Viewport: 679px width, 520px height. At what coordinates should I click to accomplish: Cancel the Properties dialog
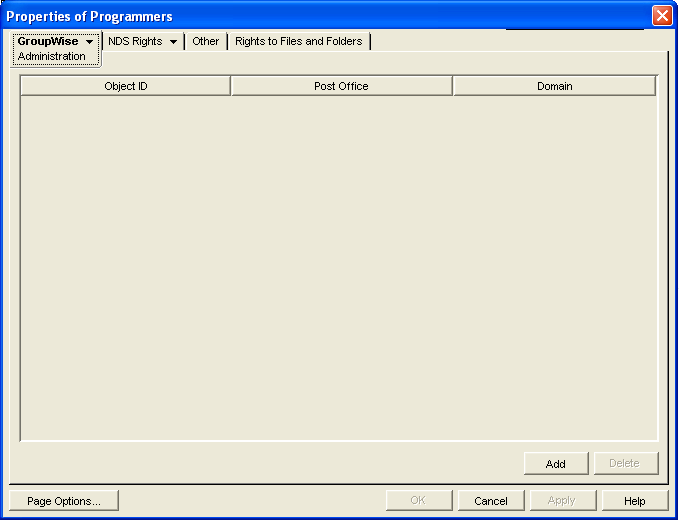click(x=491, y=501)
